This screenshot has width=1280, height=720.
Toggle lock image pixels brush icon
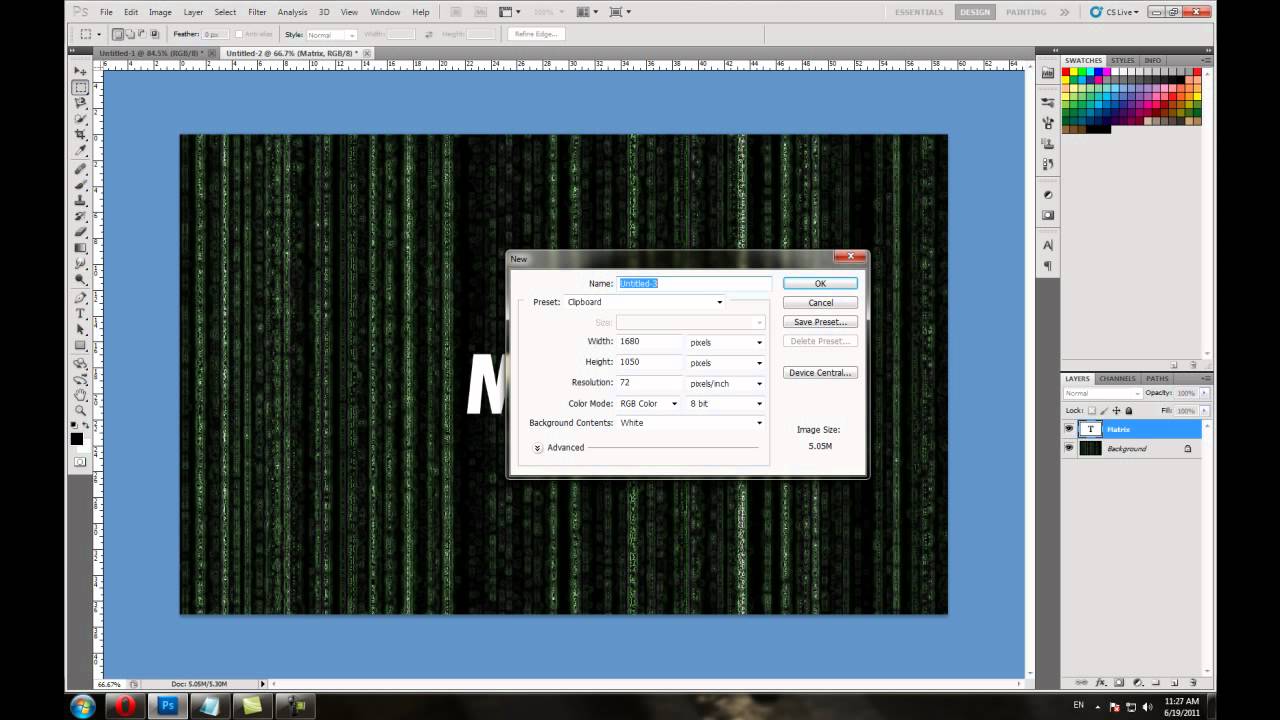[x=1105, y=411]
